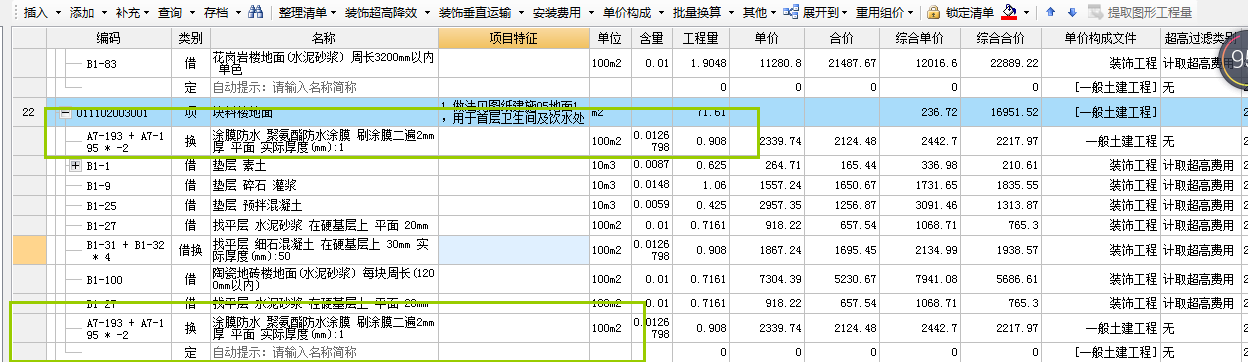Click the blue move down arrow
The width and height of the screenshot is (1248, 362).
click(x=1072, y=12)
